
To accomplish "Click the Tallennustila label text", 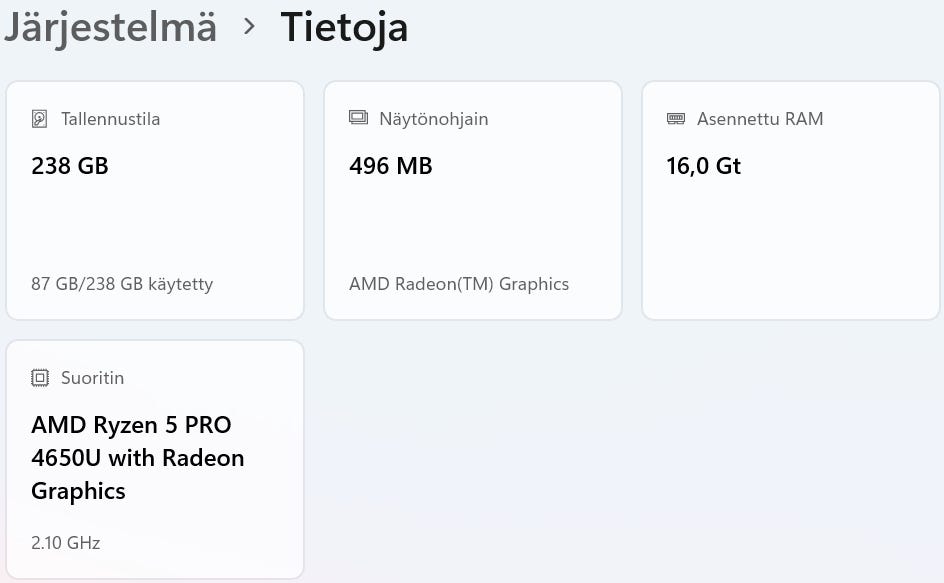I will click(x=110, y=119).
